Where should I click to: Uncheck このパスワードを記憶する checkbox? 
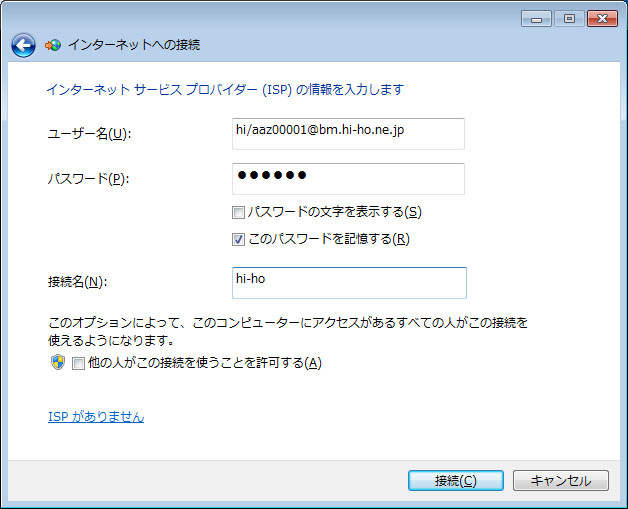[x=238, y=239]
